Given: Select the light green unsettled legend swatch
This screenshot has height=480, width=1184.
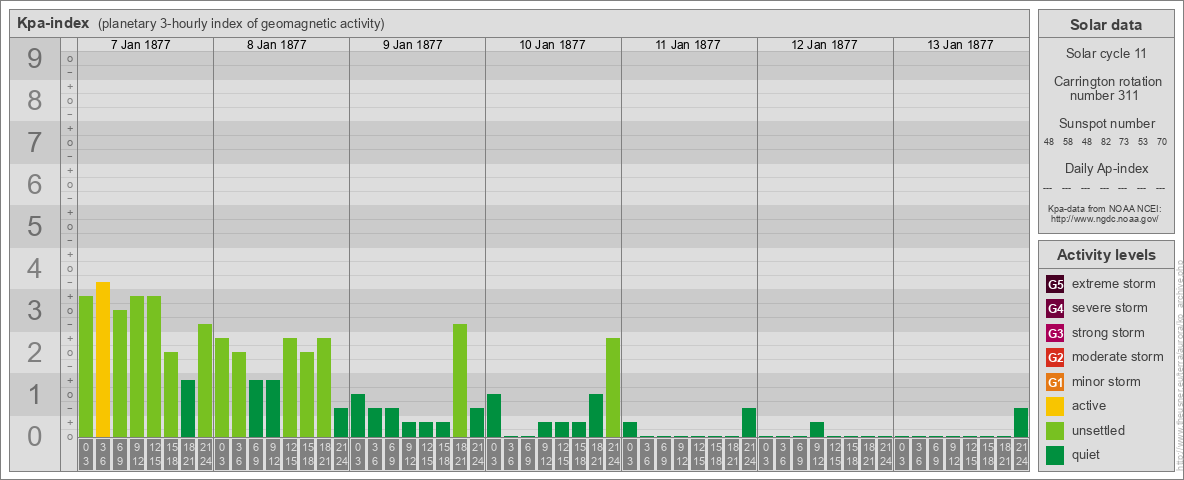Looking at the screenshot, I should click(1055, 430).
